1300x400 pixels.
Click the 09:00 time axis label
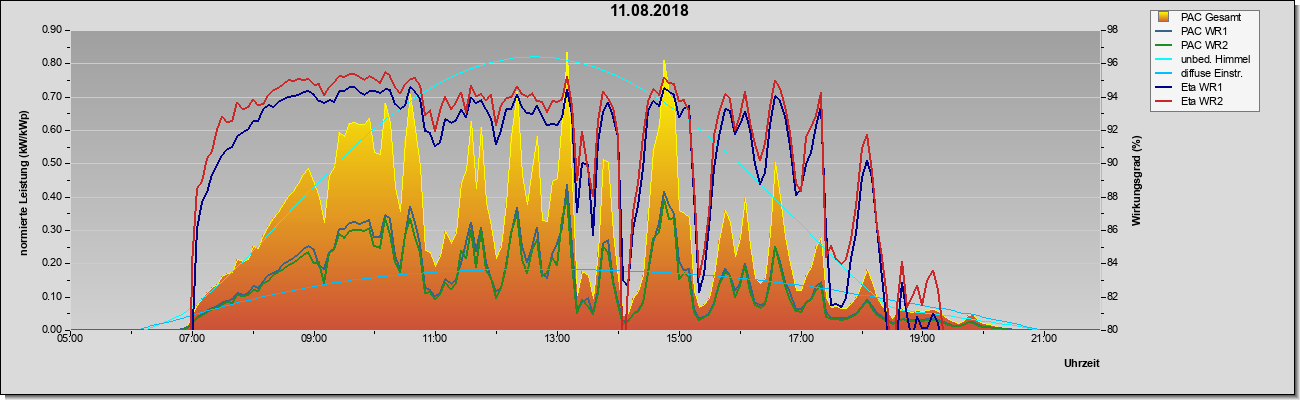[313, 338]
